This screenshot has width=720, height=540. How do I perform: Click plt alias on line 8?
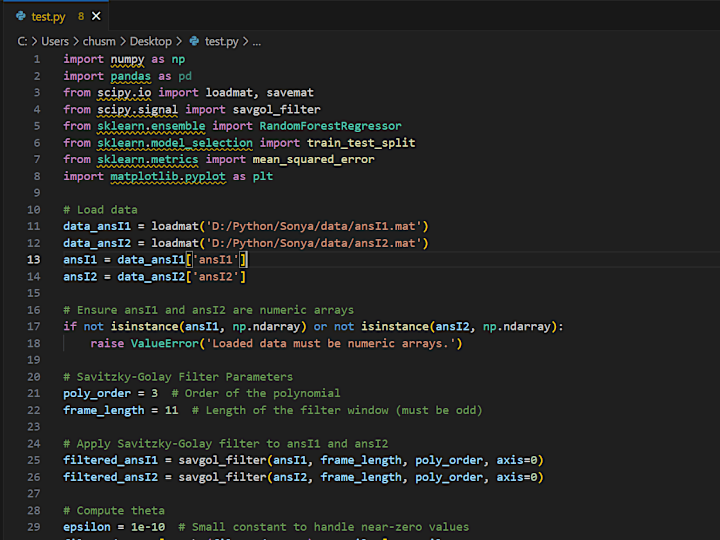click(x=263, y=177)
